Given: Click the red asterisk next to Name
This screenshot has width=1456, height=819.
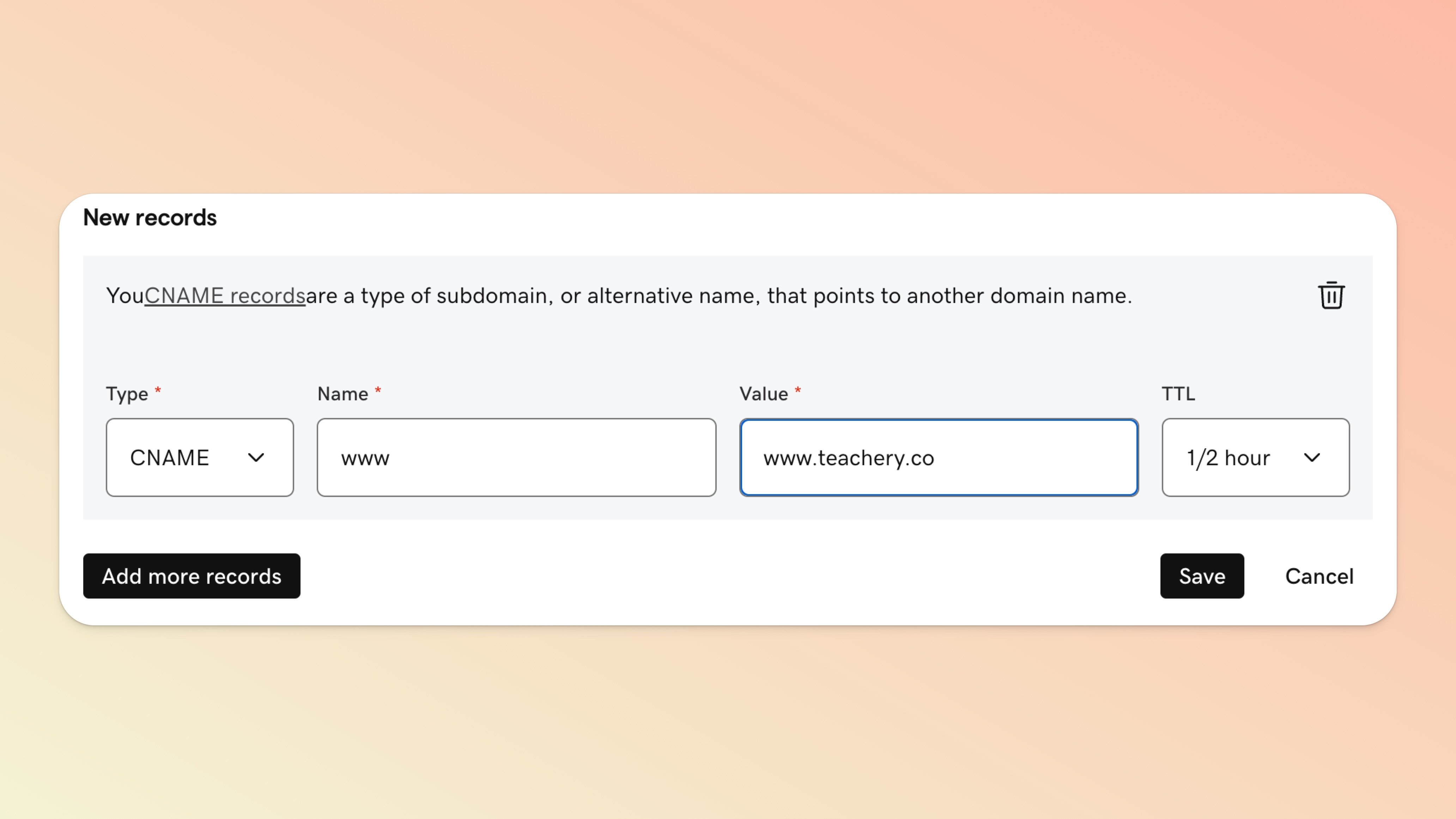Looking at the screenshot, I should (x=377, y=390).
